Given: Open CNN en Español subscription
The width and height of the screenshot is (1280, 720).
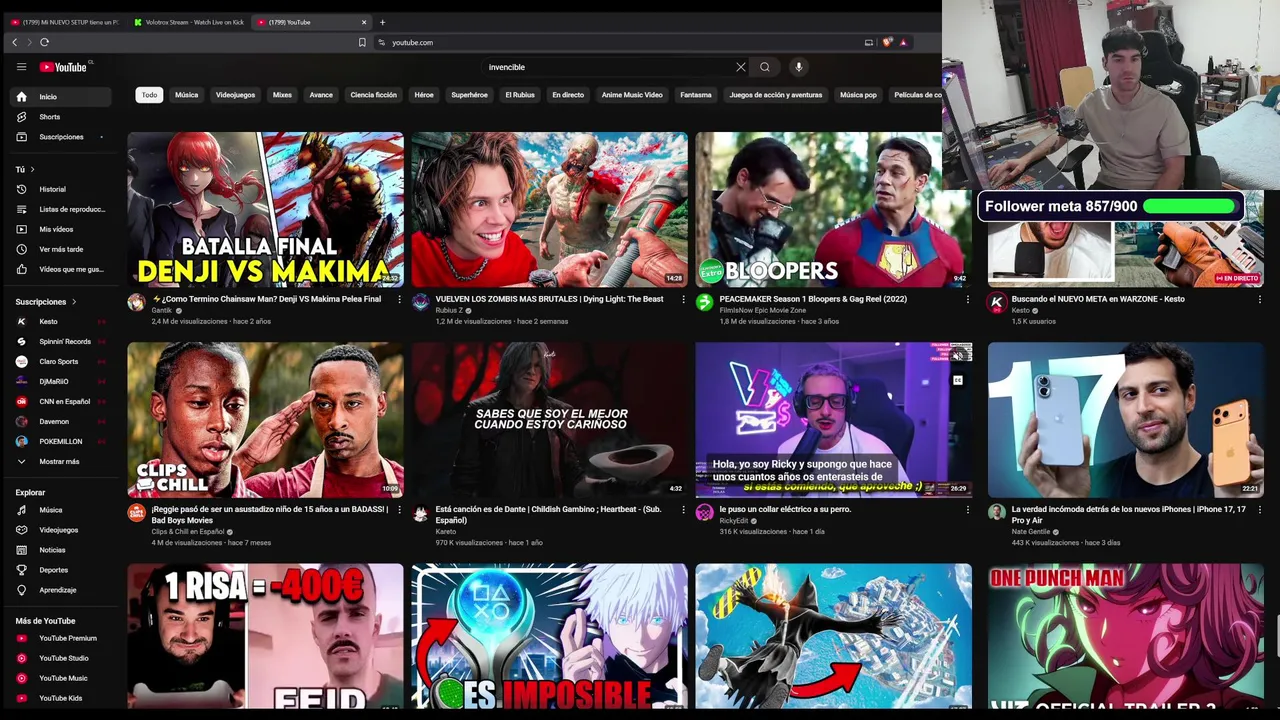Looking at the screenshot, I should 60,401.
